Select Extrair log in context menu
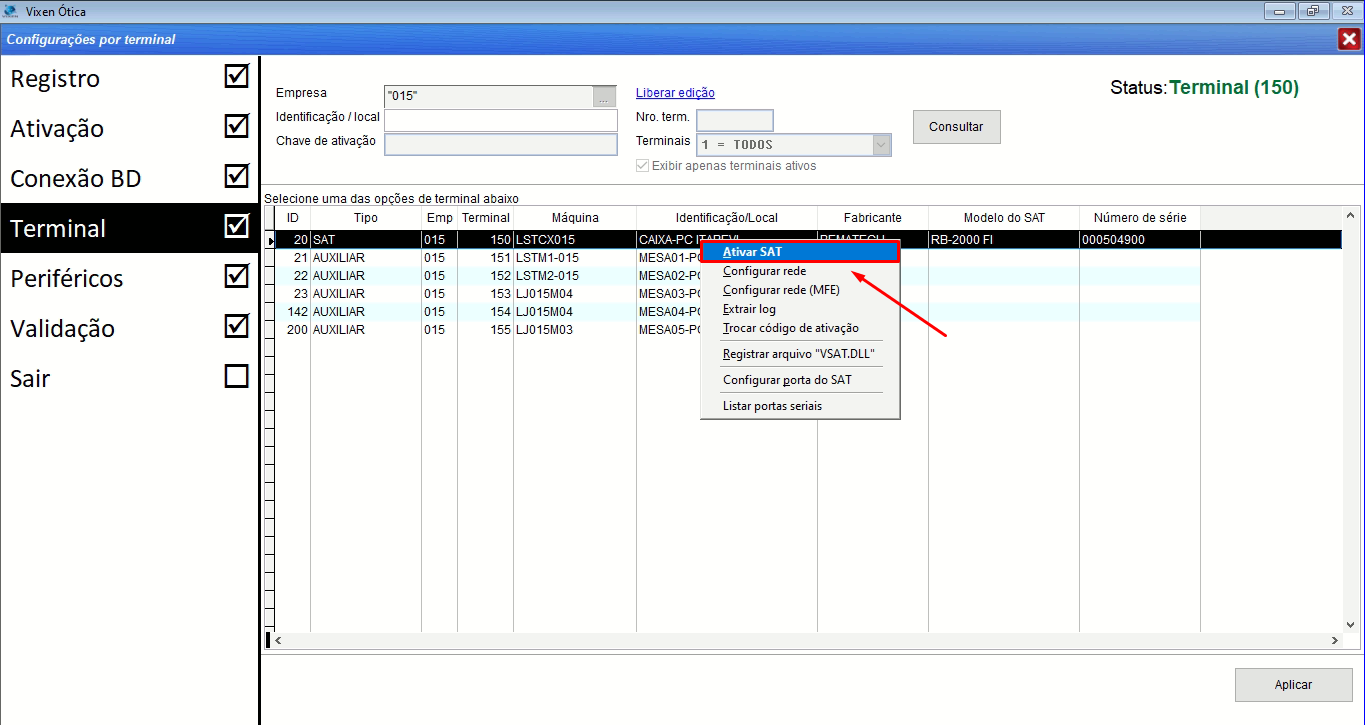Viewport: 1365px width, 725px height. tap(749, 309)
